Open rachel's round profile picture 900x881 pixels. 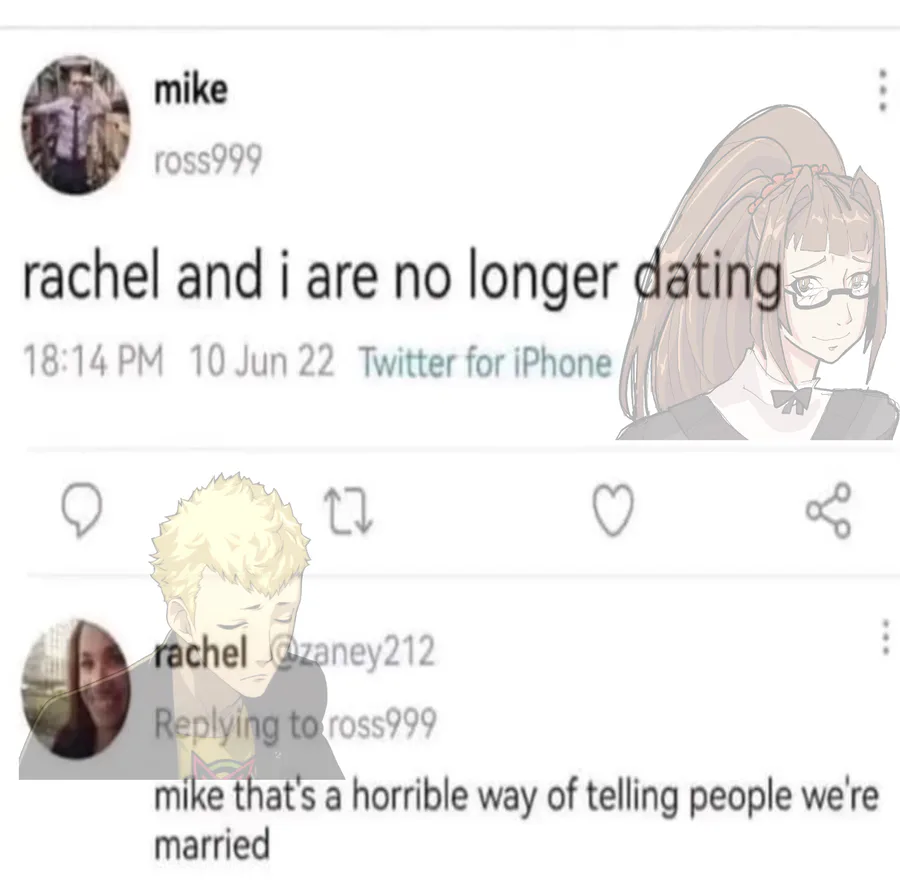tap(75, 690)
